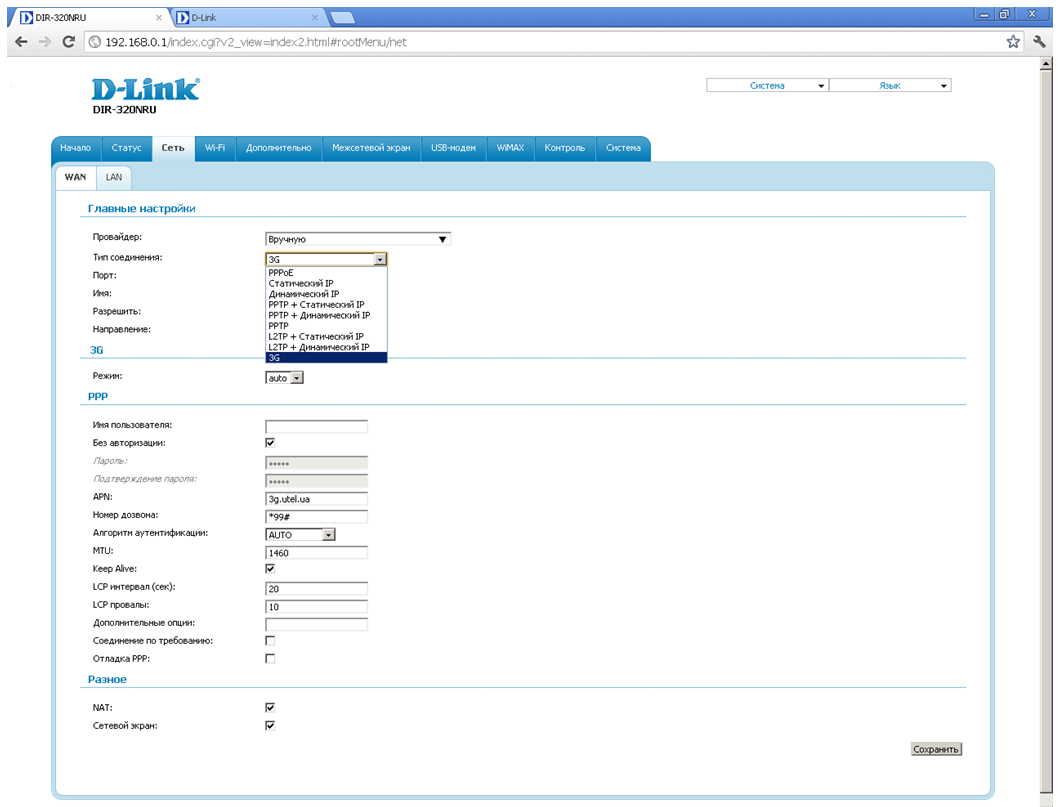Click the D-Link logo

(145, 90)
